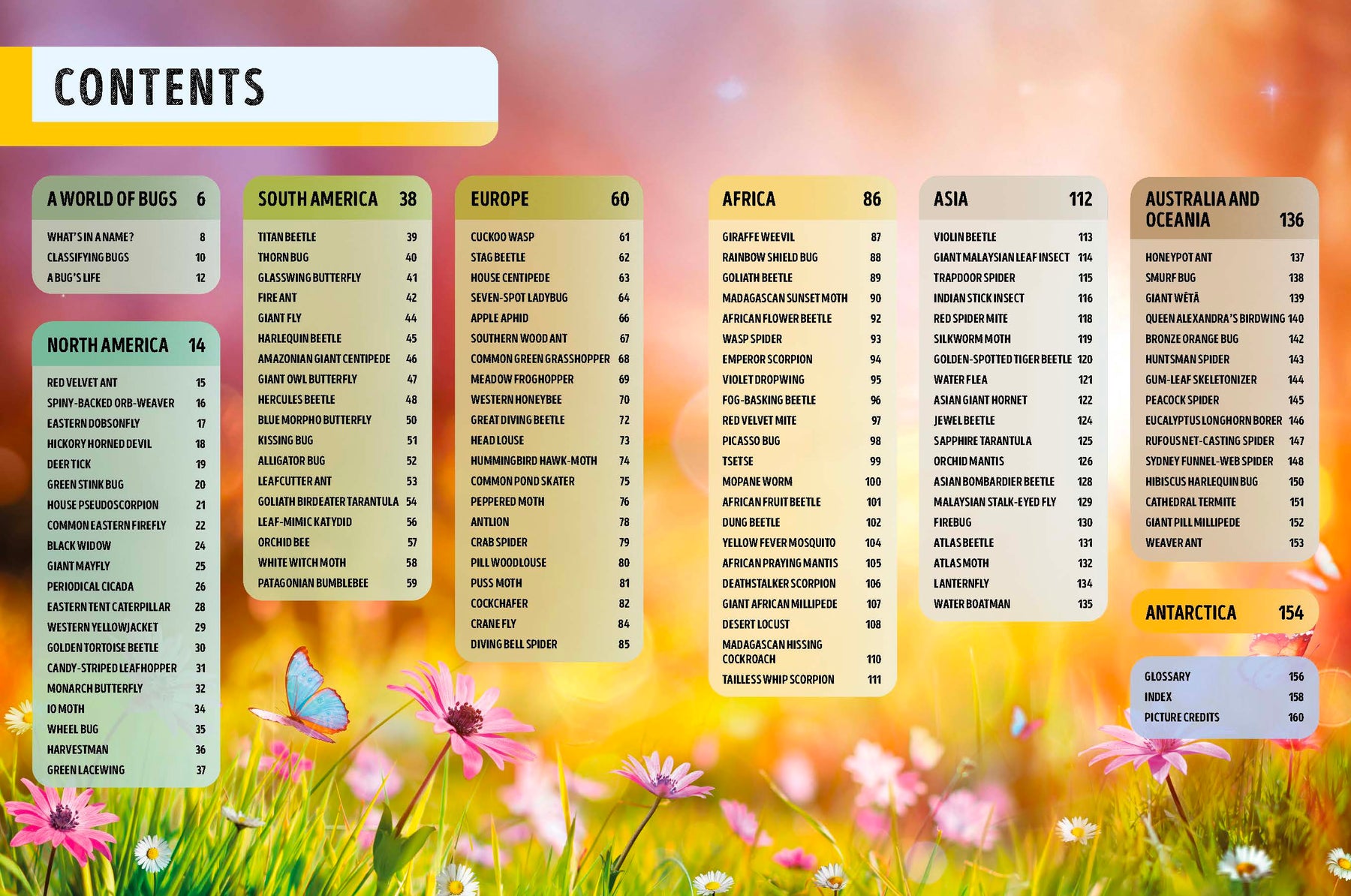Select the Classifying Bugs entry
The height and width of the screenshot is (896, 1351).
tap(88, 257)
